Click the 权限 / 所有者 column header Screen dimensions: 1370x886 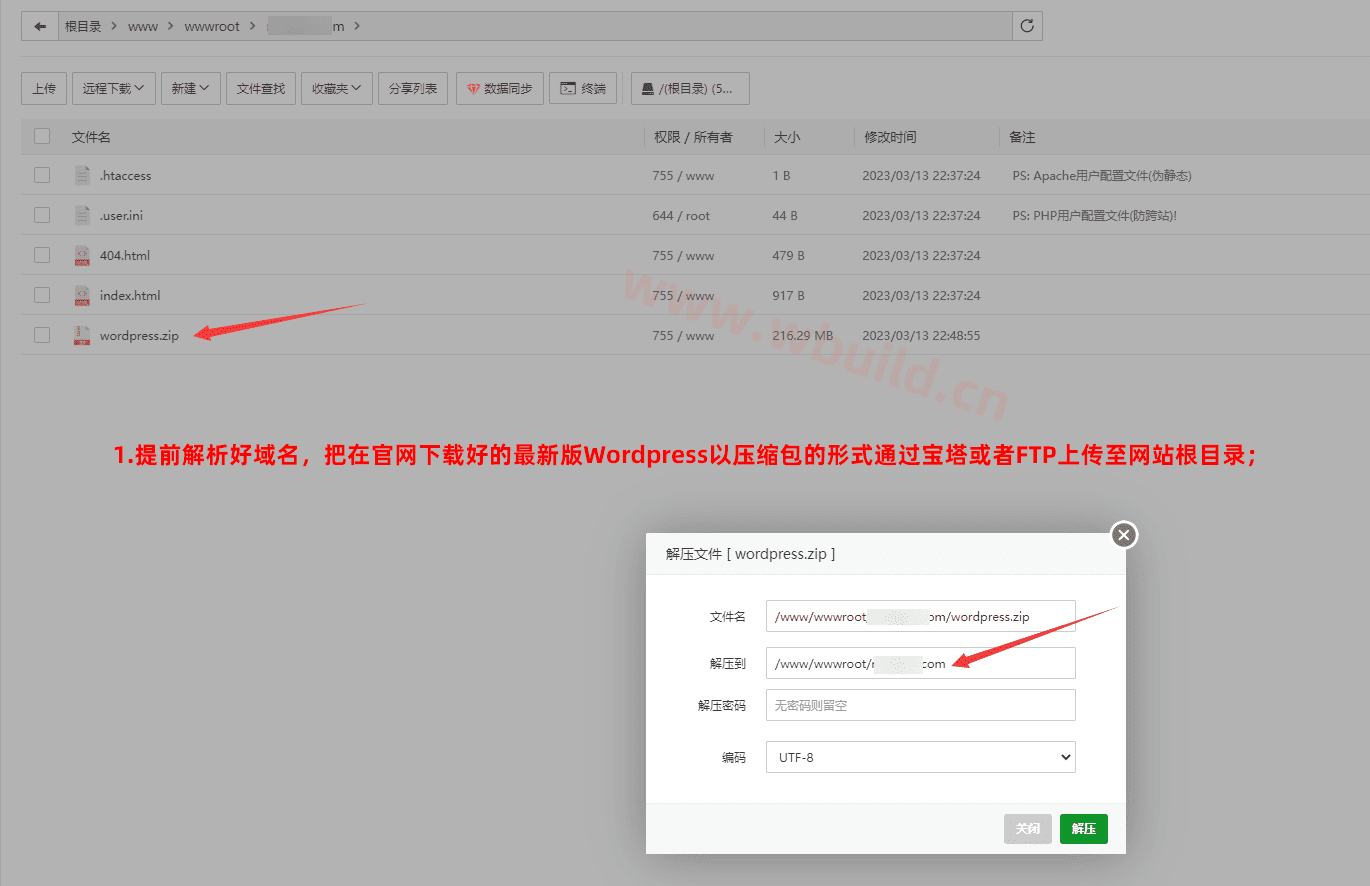tap(693, 137)
